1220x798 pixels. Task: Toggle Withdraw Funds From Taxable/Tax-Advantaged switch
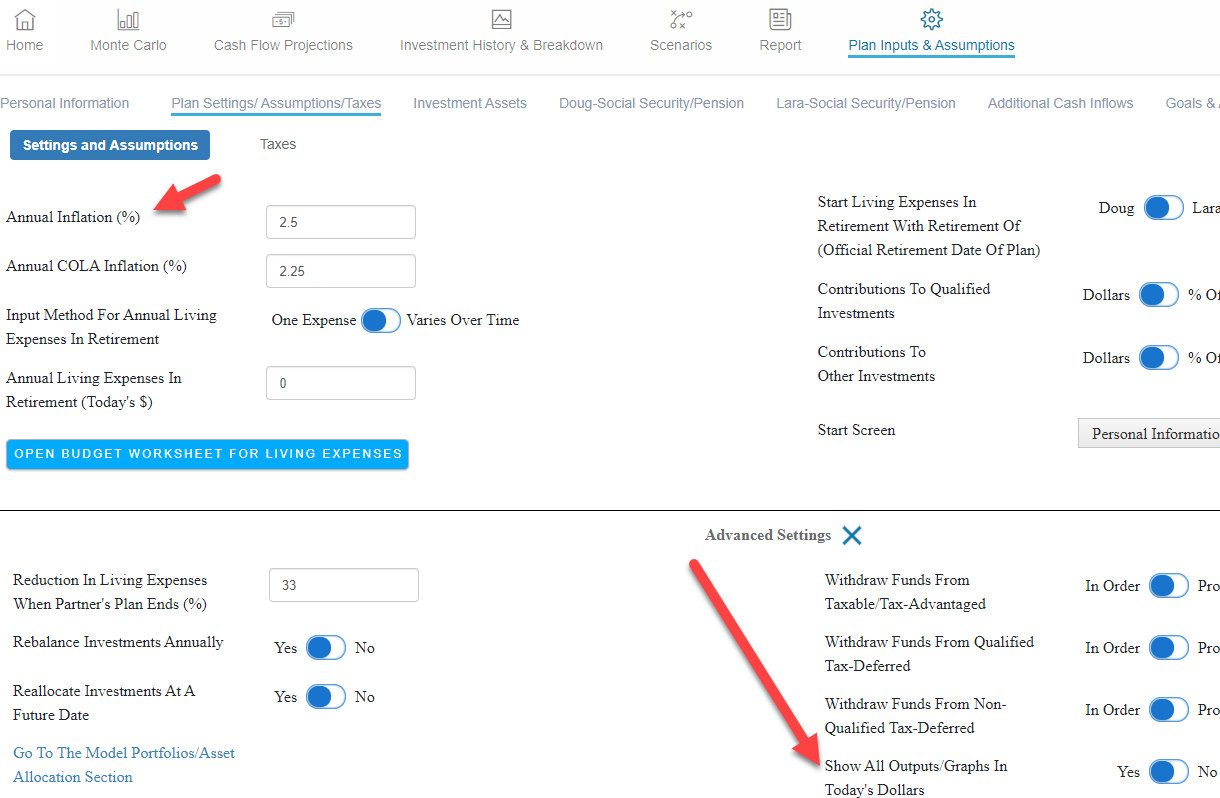tap(1169, 586)
